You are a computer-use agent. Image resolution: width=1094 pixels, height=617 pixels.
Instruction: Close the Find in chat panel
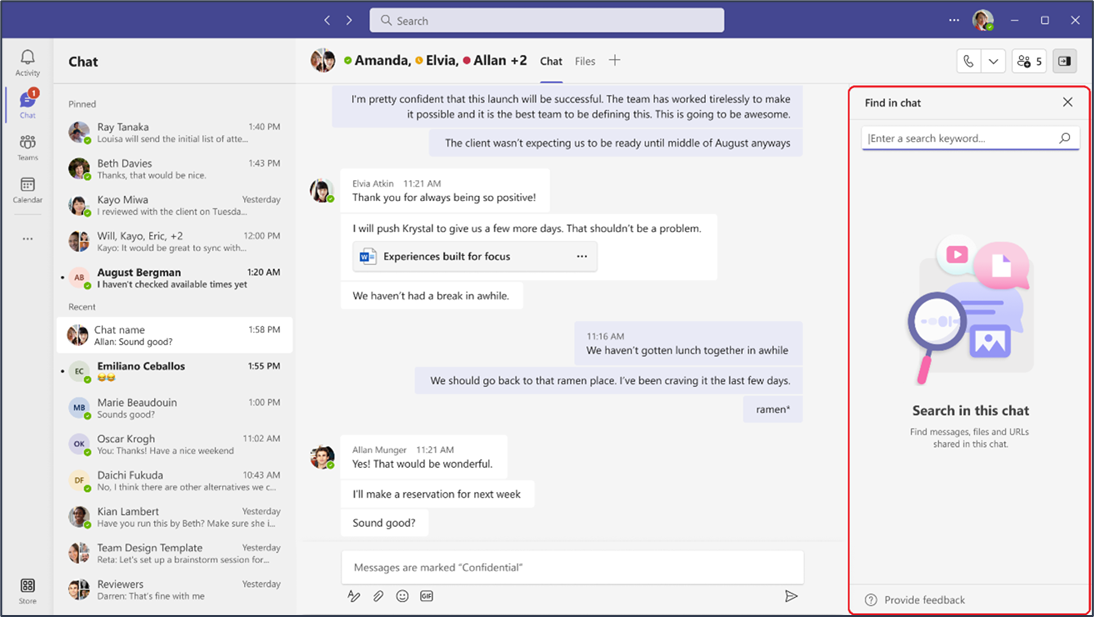(1067, 103)
